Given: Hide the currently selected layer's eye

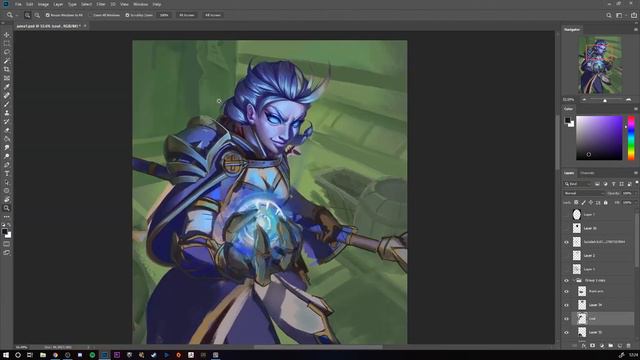Looking at the screenshot, I should [x=567, y=319].
